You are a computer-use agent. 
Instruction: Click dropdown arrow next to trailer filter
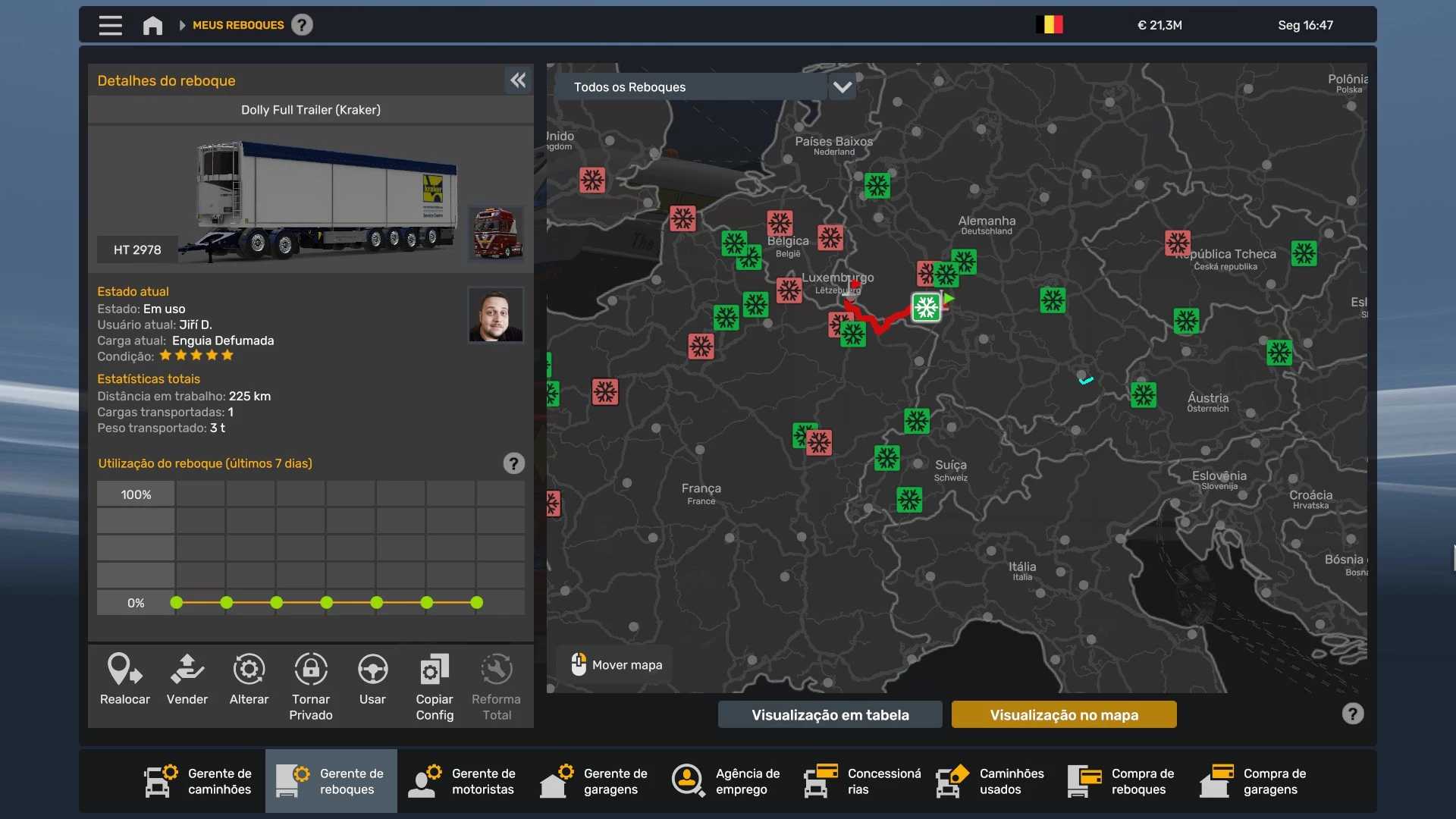843,87
